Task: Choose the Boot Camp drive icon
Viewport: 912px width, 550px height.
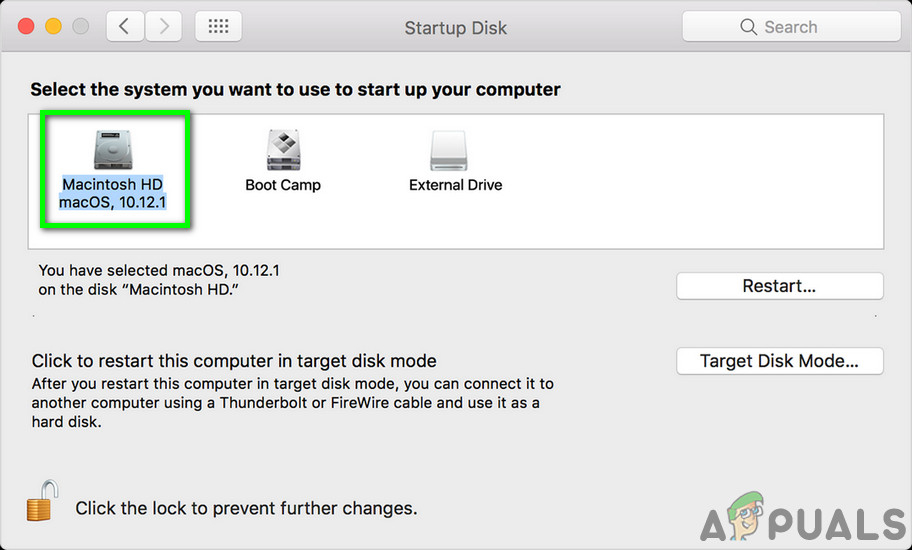Action: (283, 150)
